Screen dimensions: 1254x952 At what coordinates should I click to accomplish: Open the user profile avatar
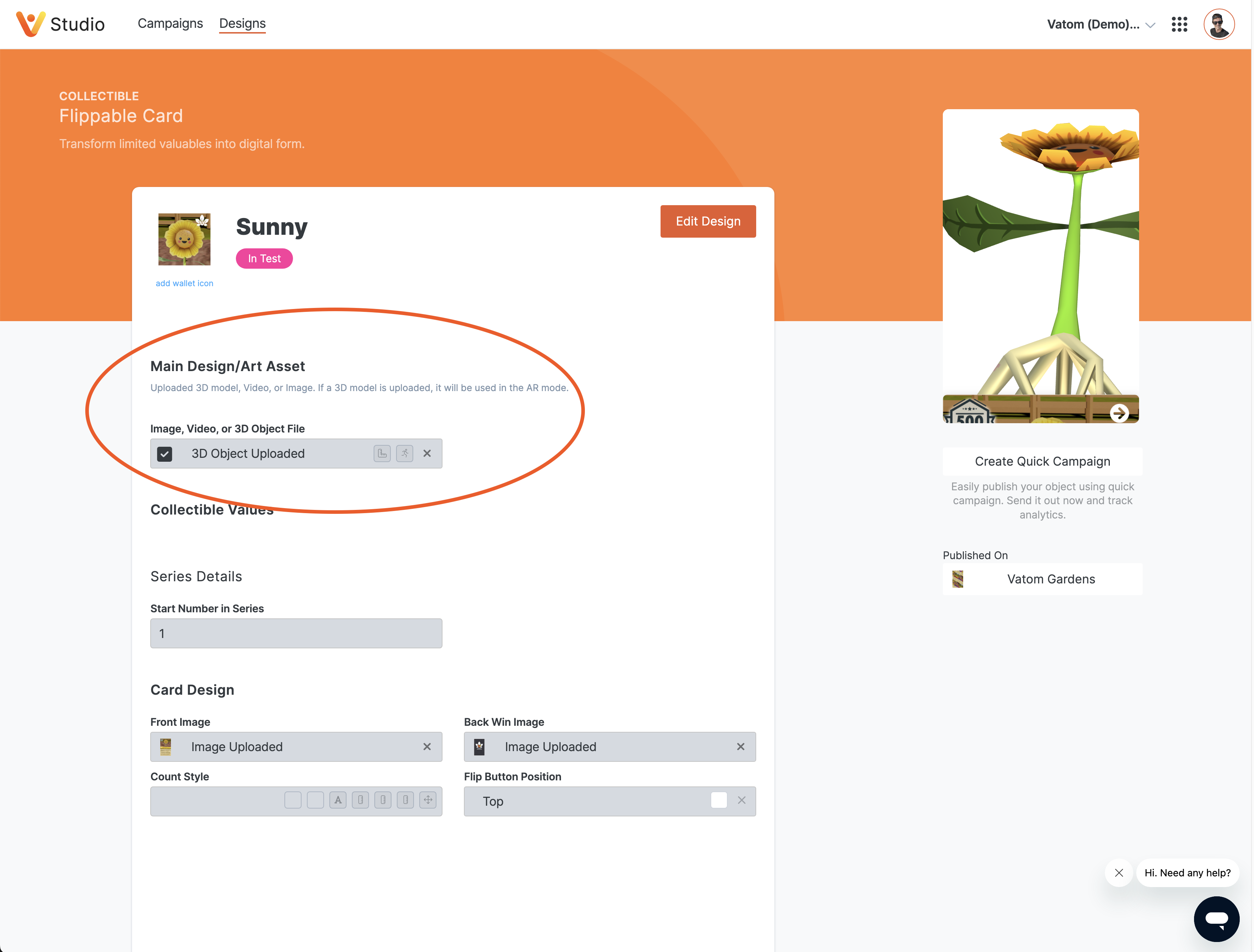pyautogui.click(x=1219, y=24)
